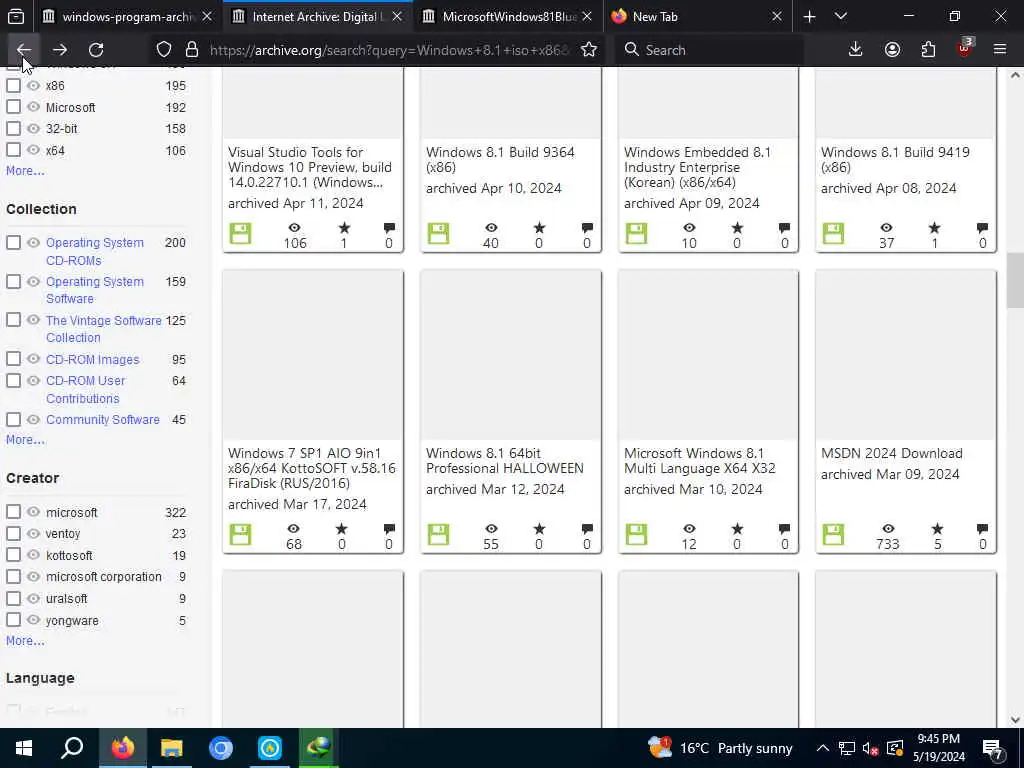Toggle the eye icon beside Community Software
The width and height of the screenshot is (1024, 768).
pyautogui.click(x=33, y=419)
